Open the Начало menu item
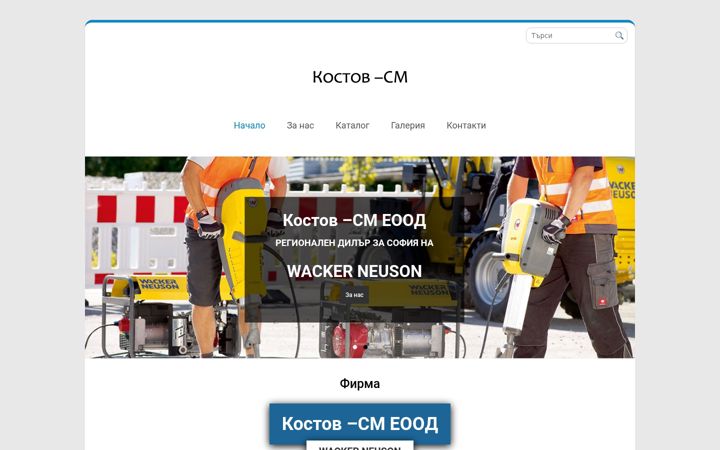The height and width of the screenshot is (450, 720). click(x=249, y=125)
